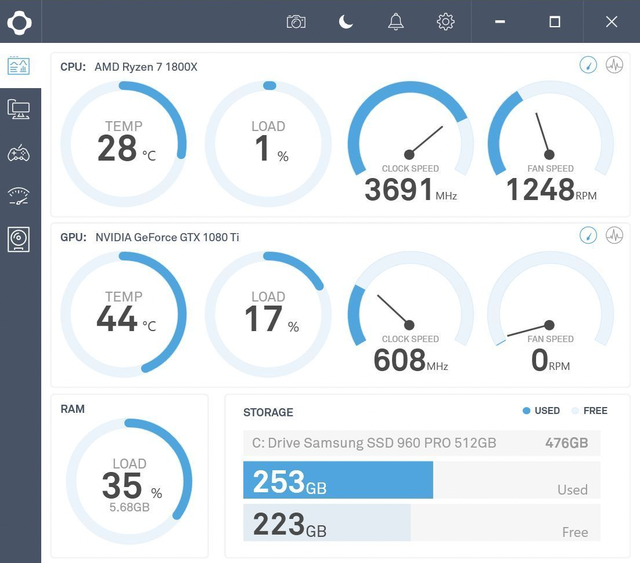Click the GPU temperature dial
The height and width of the screenshot is (563, 640).
[124, 312]
